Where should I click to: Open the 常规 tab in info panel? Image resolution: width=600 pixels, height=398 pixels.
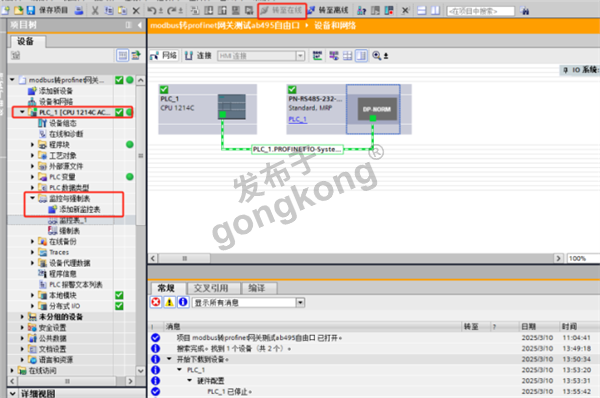point(167,288)
